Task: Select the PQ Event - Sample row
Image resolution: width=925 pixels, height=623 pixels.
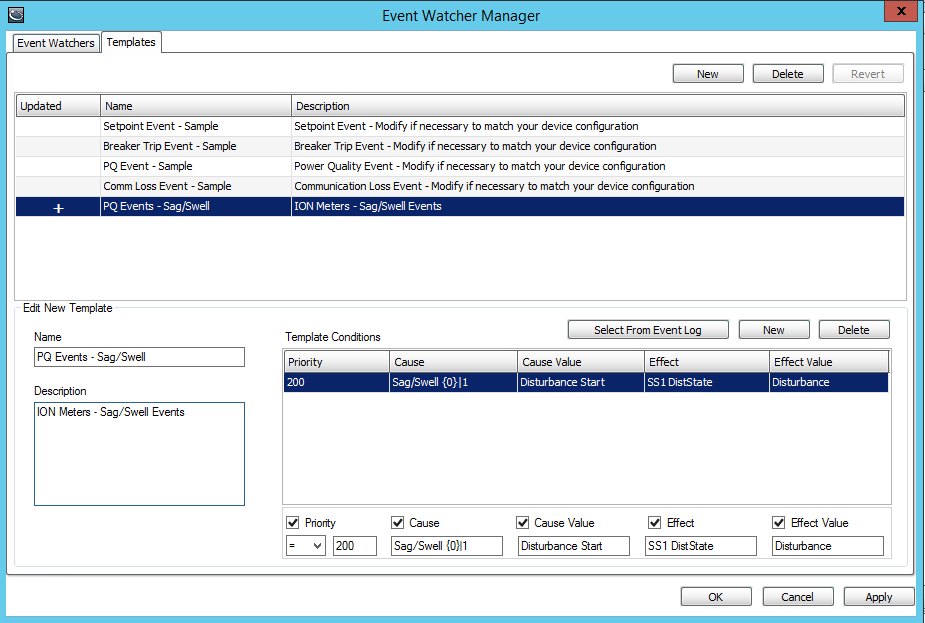Action: pyautogui.click(x=460, y=166)
